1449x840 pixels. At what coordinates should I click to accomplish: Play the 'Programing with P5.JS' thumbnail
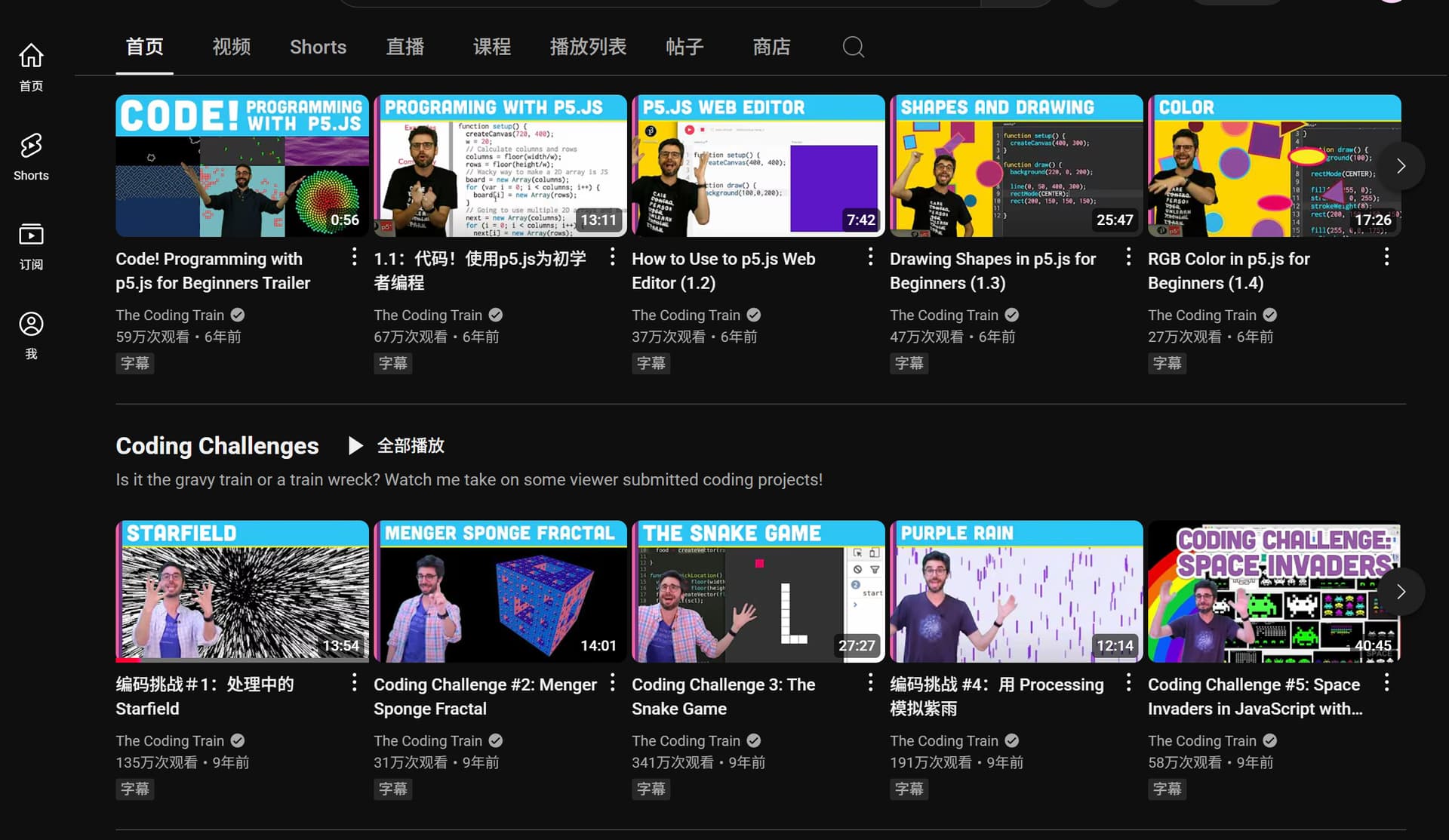(500, 166)
